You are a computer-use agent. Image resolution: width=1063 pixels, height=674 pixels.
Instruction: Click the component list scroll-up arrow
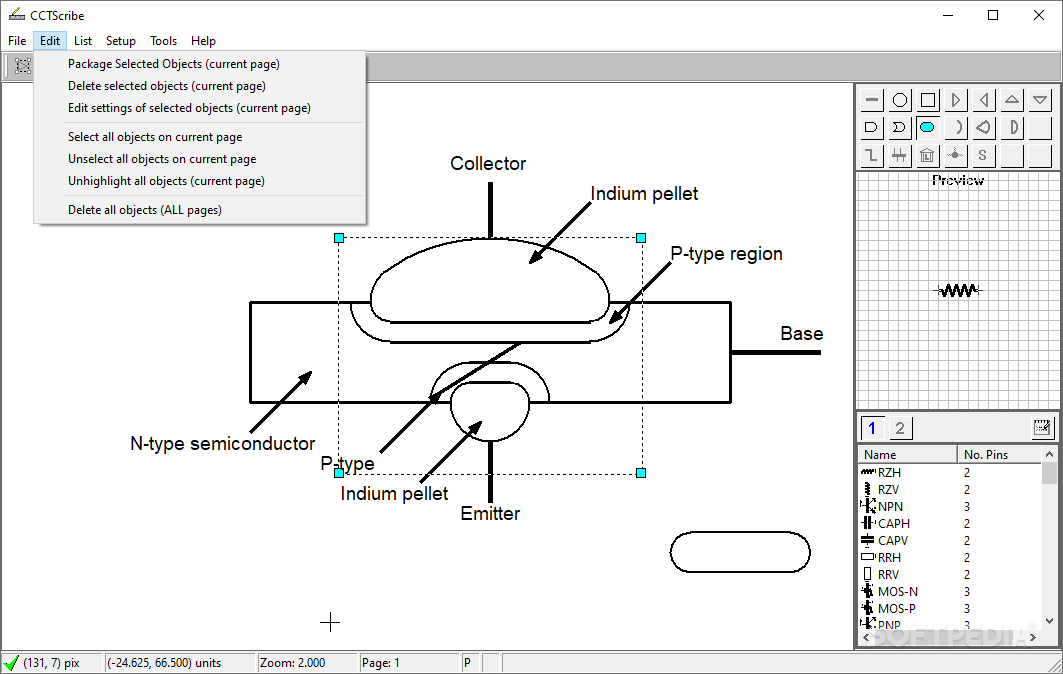pos(1049,454)
